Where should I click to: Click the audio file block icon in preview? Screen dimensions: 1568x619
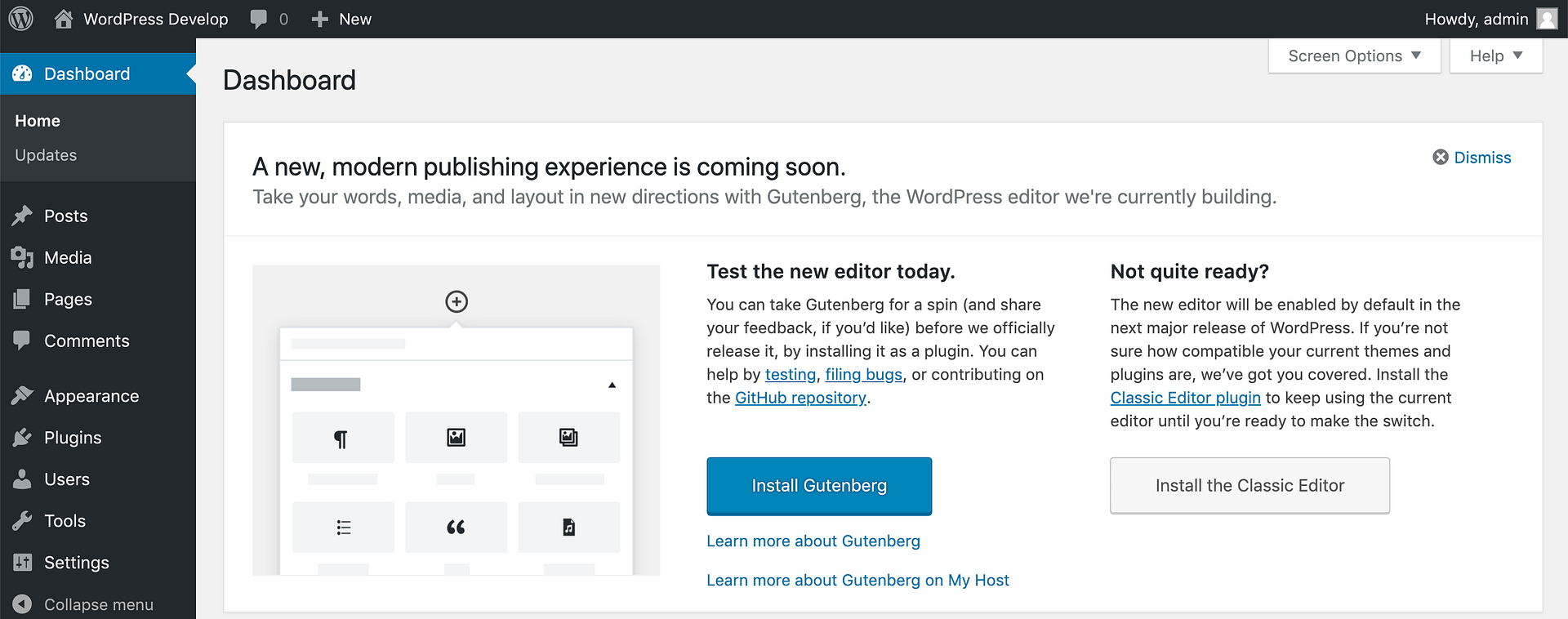coord(569,527)
